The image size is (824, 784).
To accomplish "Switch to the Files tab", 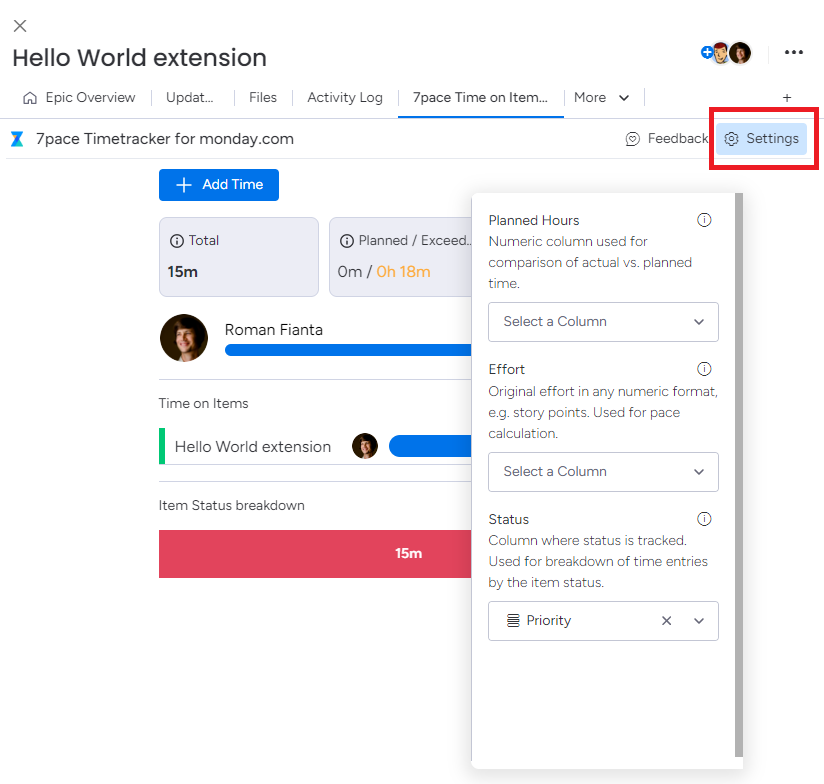I will pos(263,98).
